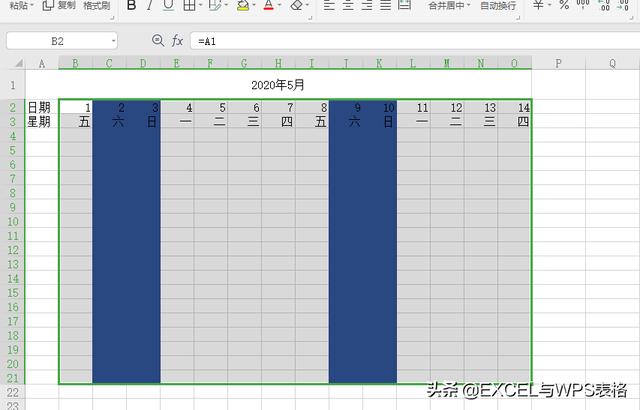Select column header Q
Screen dimensions: 640x410
pyautogui.click(x=612, y=63)
